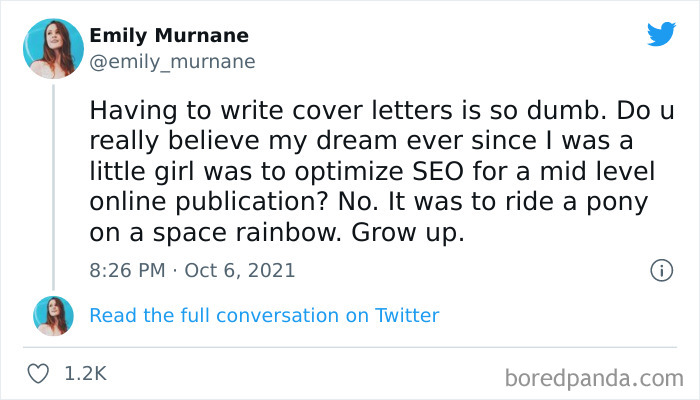This screenshot has width=700, height=400.
Task: Open the Emily Murnane display name
Action: tap(169, 36)
